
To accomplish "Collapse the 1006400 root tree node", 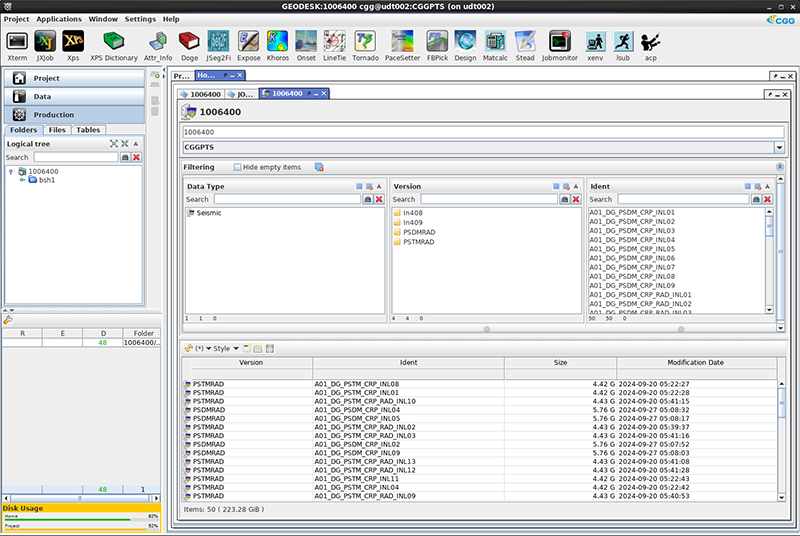I will point(11,171).
